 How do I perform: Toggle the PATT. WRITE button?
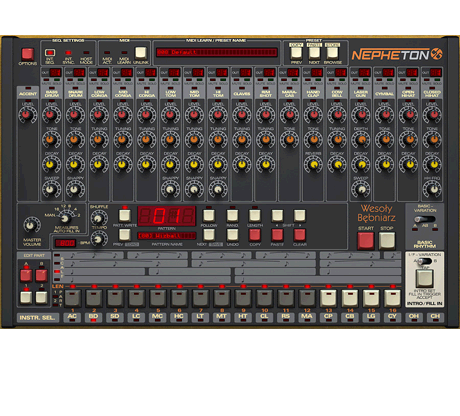(125, 215)
